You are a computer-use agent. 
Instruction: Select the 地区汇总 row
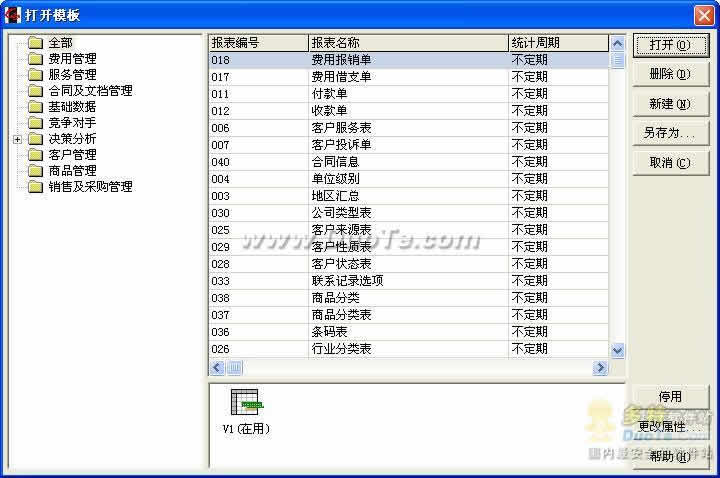(409, 196)
